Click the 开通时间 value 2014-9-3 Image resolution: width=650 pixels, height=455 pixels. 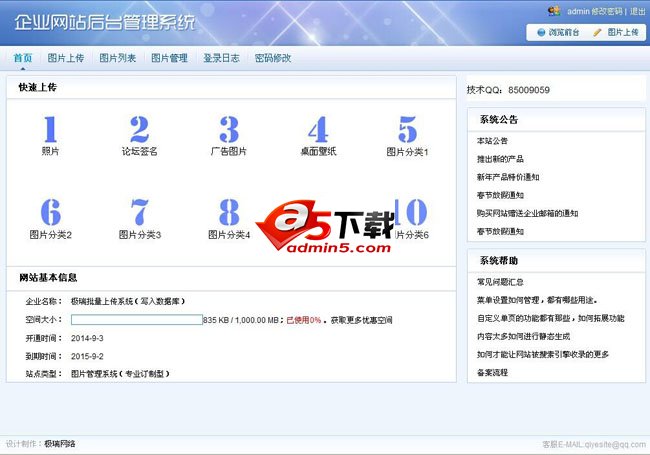pos(87,338)
